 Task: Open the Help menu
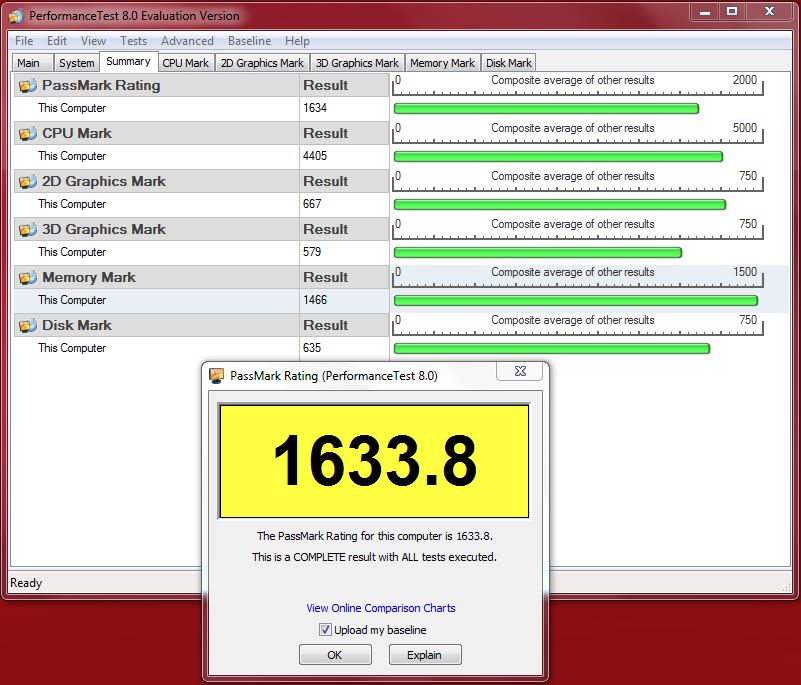297,41
